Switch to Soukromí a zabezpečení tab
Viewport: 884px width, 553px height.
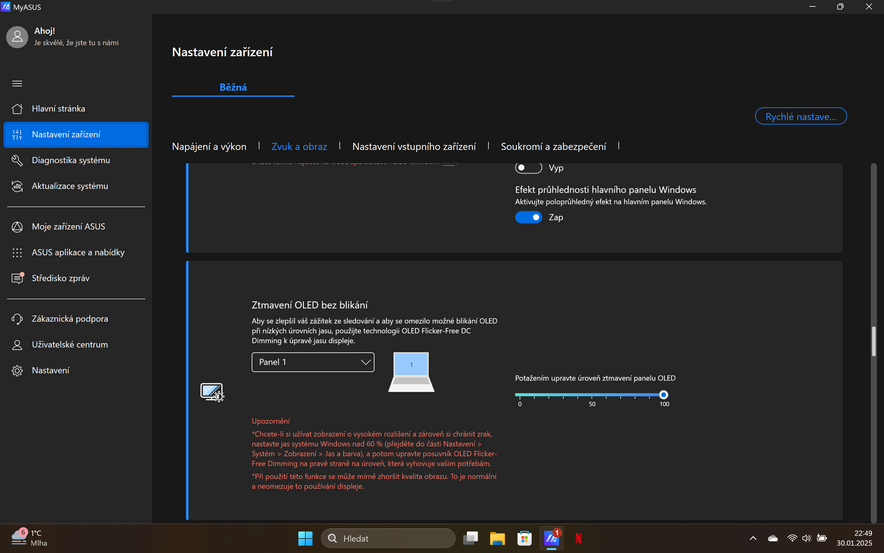pos(553,147)
